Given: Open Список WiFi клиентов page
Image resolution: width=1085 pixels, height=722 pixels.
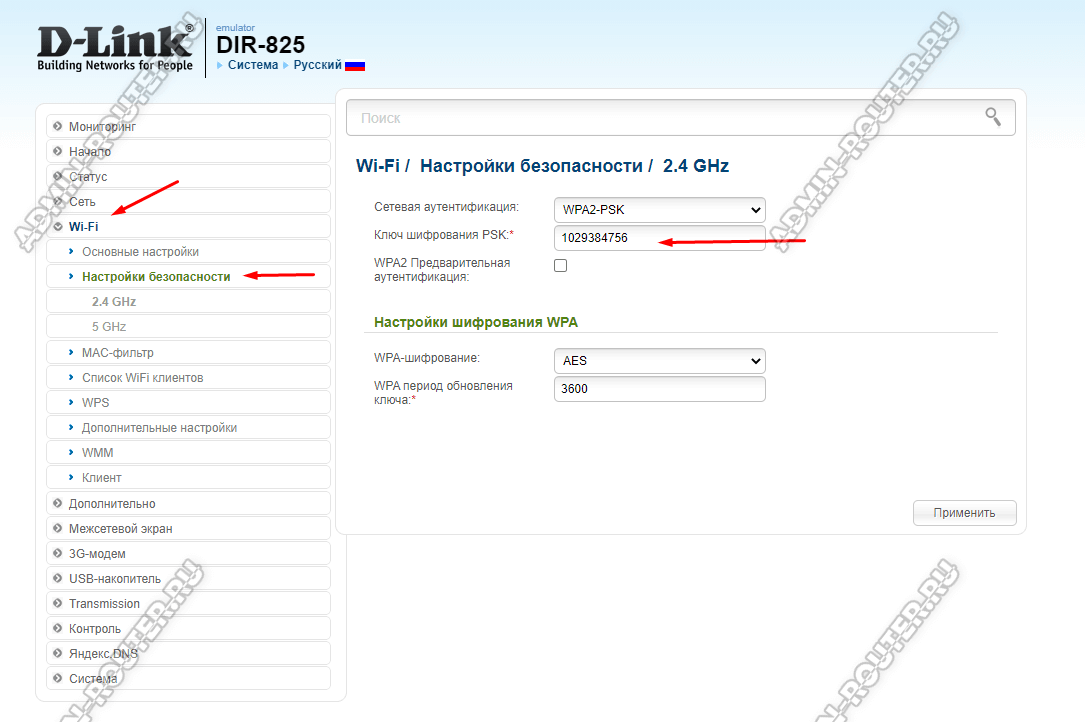Looking at the screenshot, I should point(142,377).
